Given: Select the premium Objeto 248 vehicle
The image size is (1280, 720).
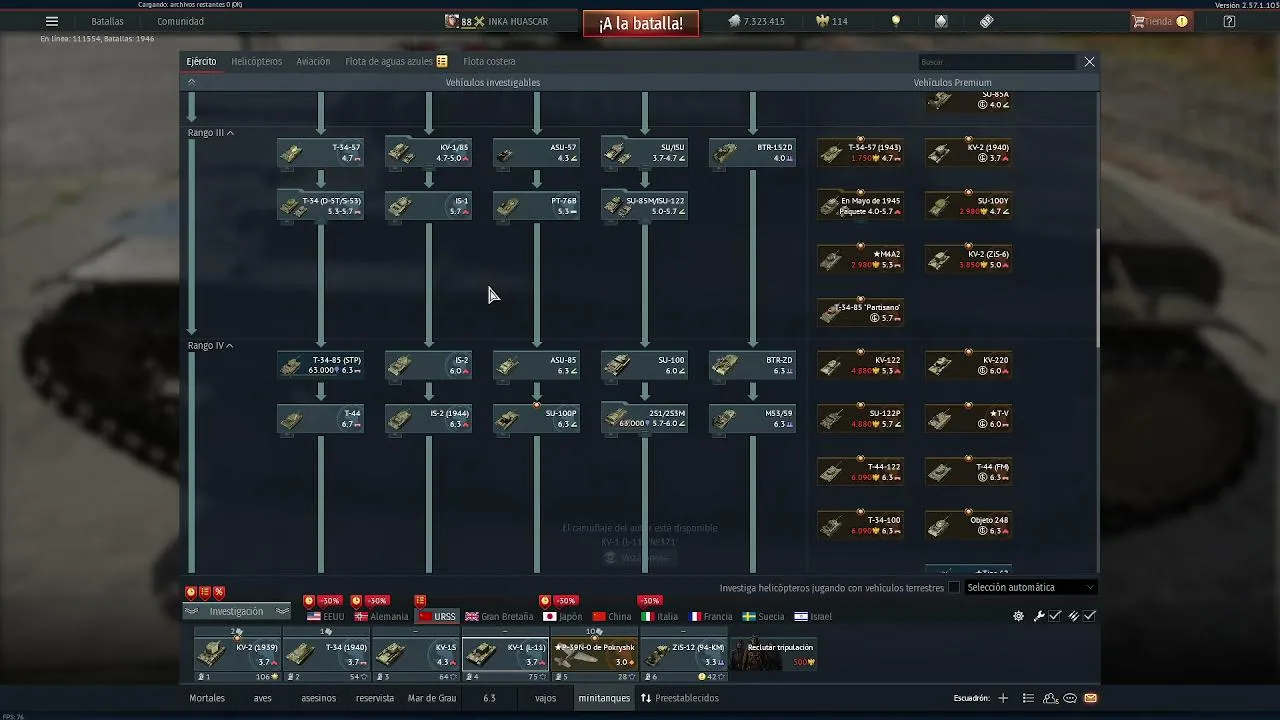Looking at the screenshot, I should tap(969, 525).
